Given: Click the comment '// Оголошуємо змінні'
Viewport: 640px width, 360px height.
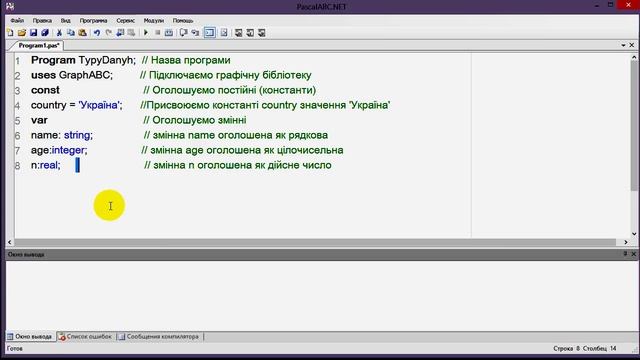Looking at the screenshot, I should point(195,120).
